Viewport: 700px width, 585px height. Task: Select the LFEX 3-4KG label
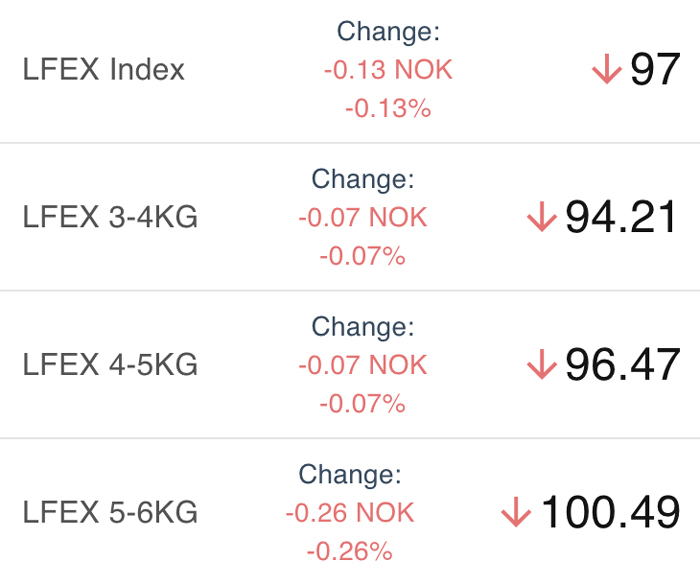(x=110, y=217)
